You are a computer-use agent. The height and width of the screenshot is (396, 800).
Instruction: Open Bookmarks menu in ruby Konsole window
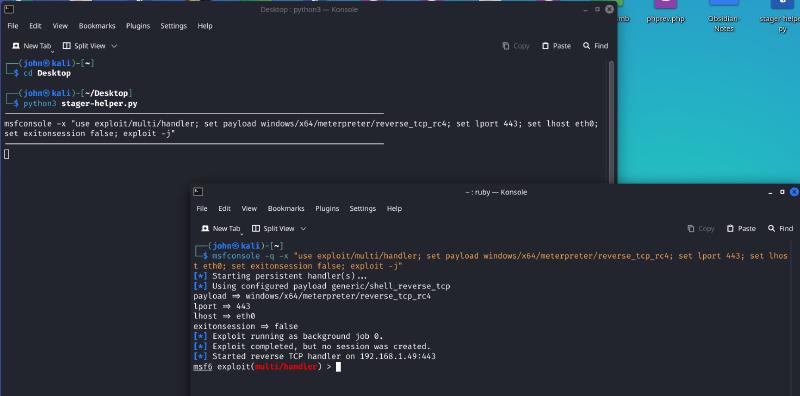286,209
